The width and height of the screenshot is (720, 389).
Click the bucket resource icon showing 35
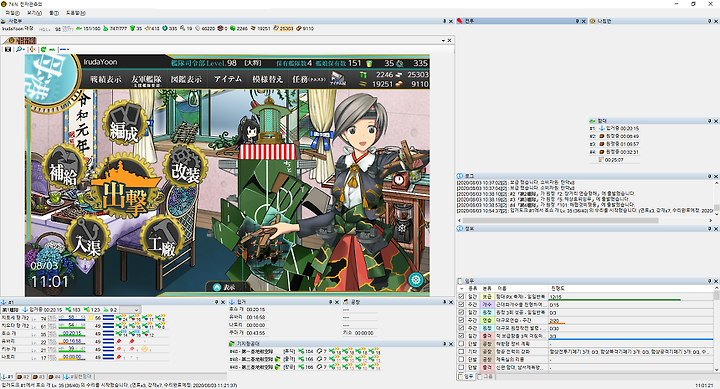(132, 28)
